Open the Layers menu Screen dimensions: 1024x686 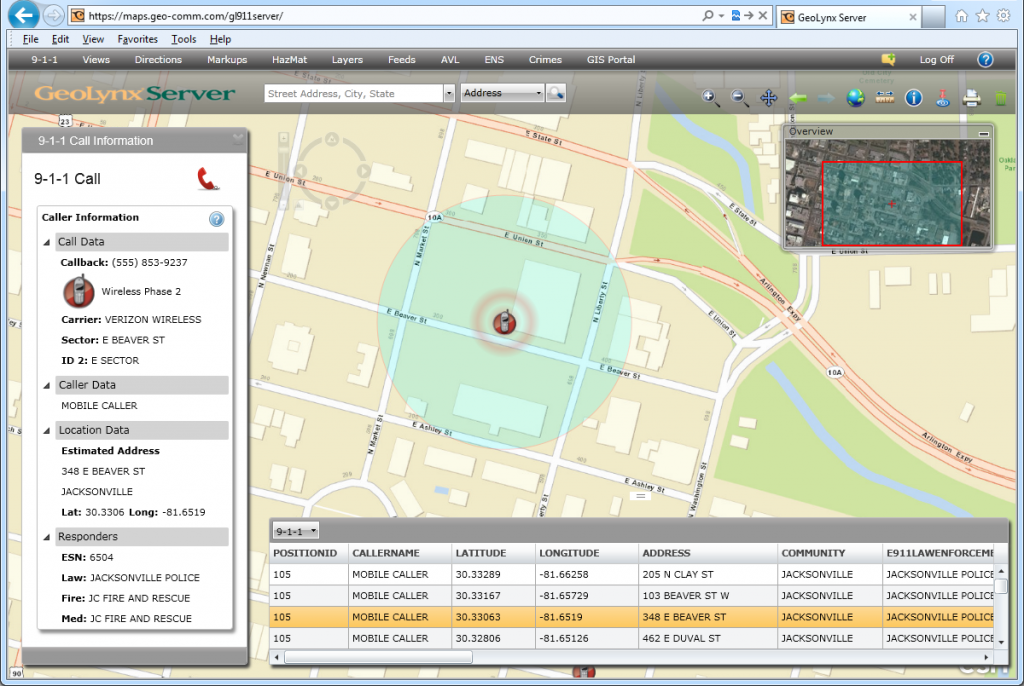pyautogui.click(x=347, y=59)
